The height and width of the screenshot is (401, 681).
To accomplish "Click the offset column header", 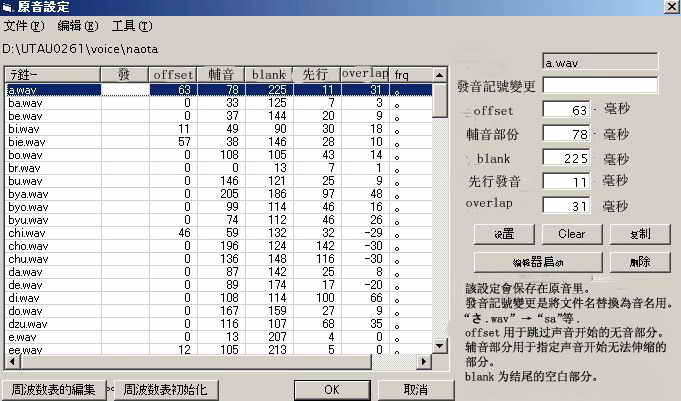I will [172, 75].
